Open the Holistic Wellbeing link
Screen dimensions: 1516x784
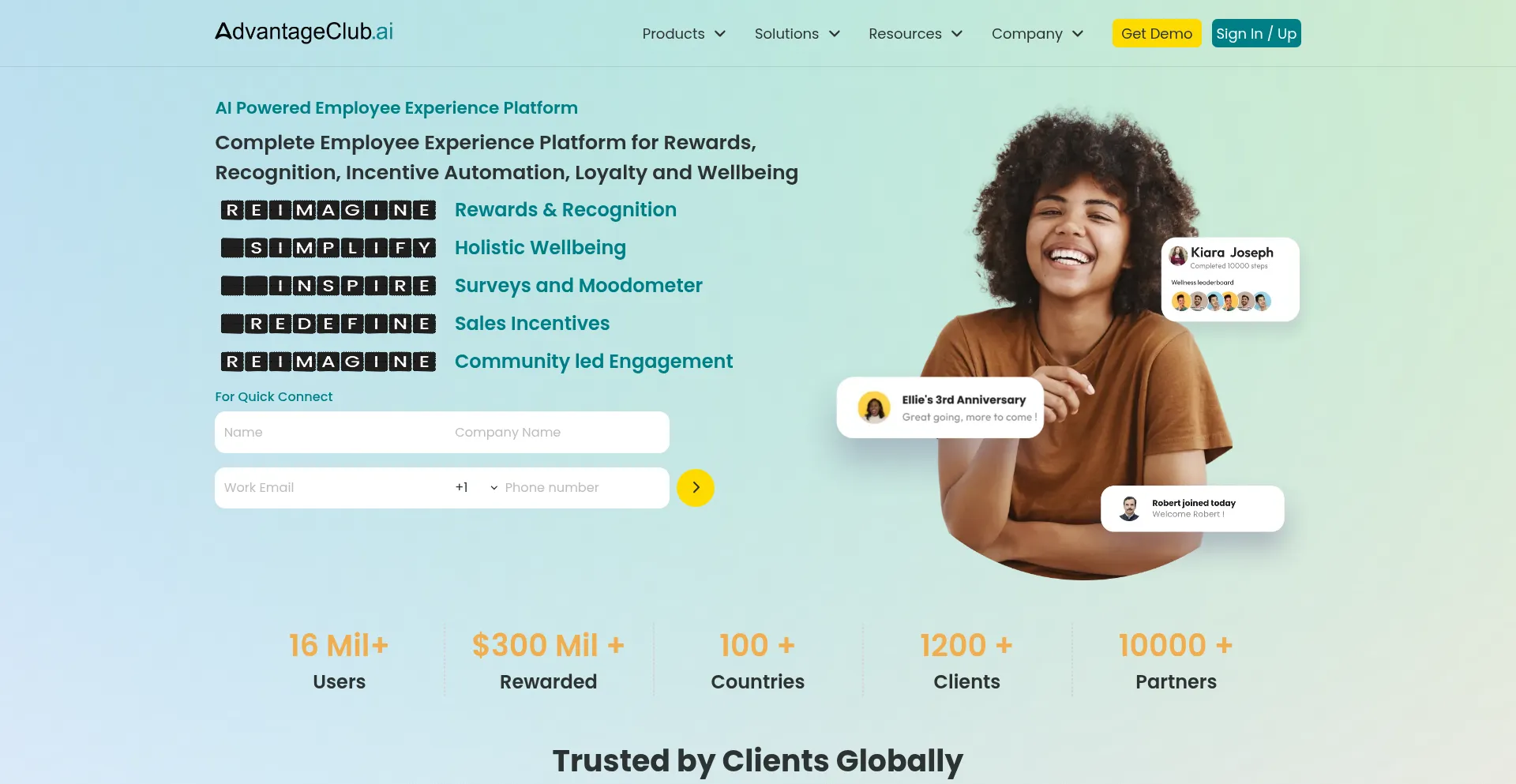coord(540,248)
